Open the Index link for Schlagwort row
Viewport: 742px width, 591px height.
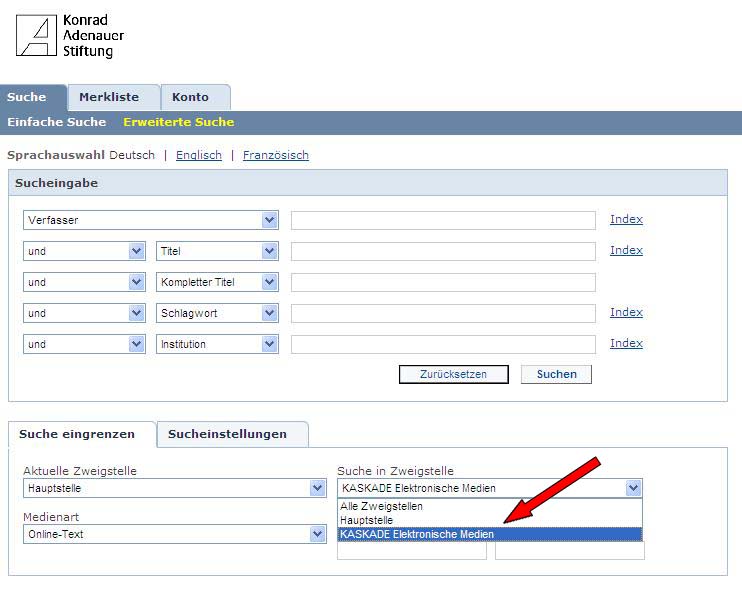tap(626, 312)
